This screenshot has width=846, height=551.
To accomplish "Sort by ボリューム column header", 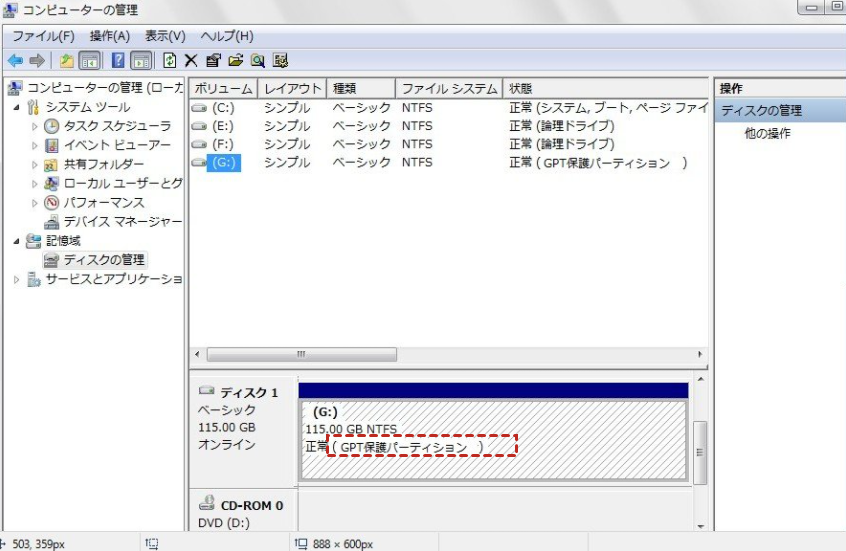I will click(x=223, y=89).
